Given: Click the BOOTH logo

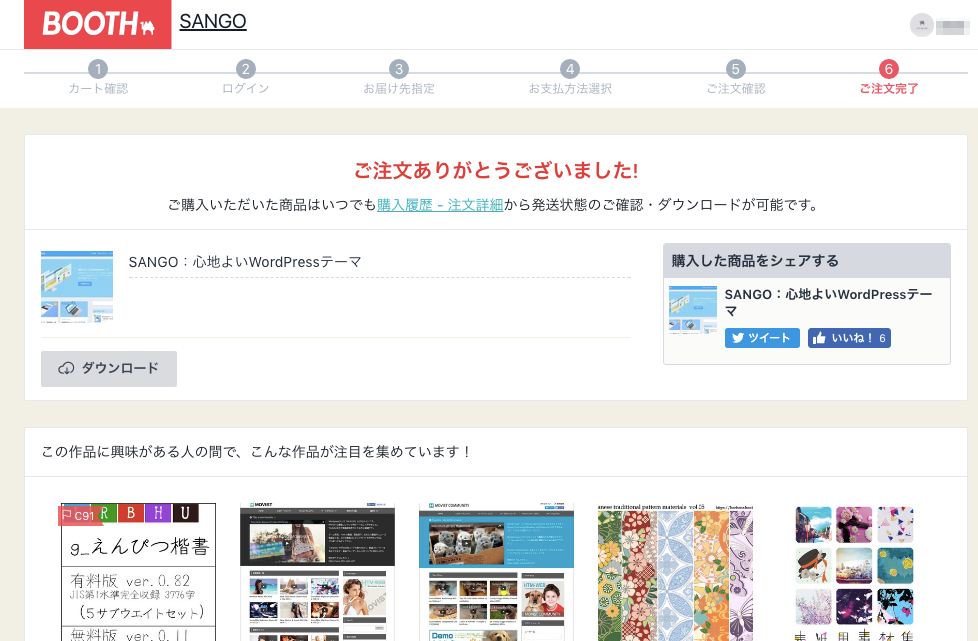Looking at the screenshot, I should (x=98, y=24).
